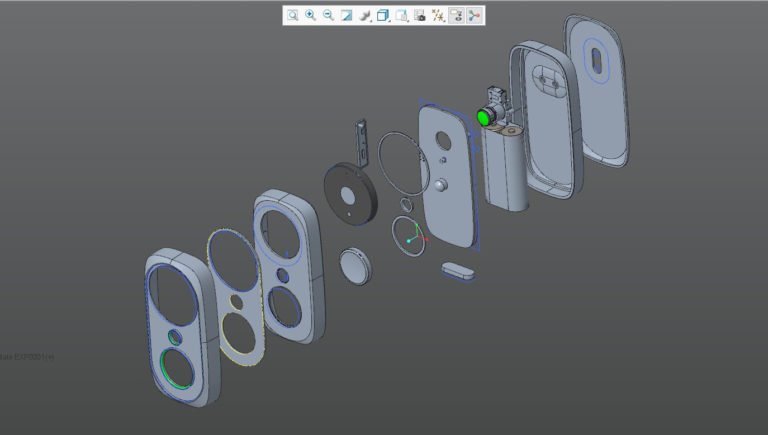
Task: Click the coordinate system triad
Action: click(x=410, y=240)
